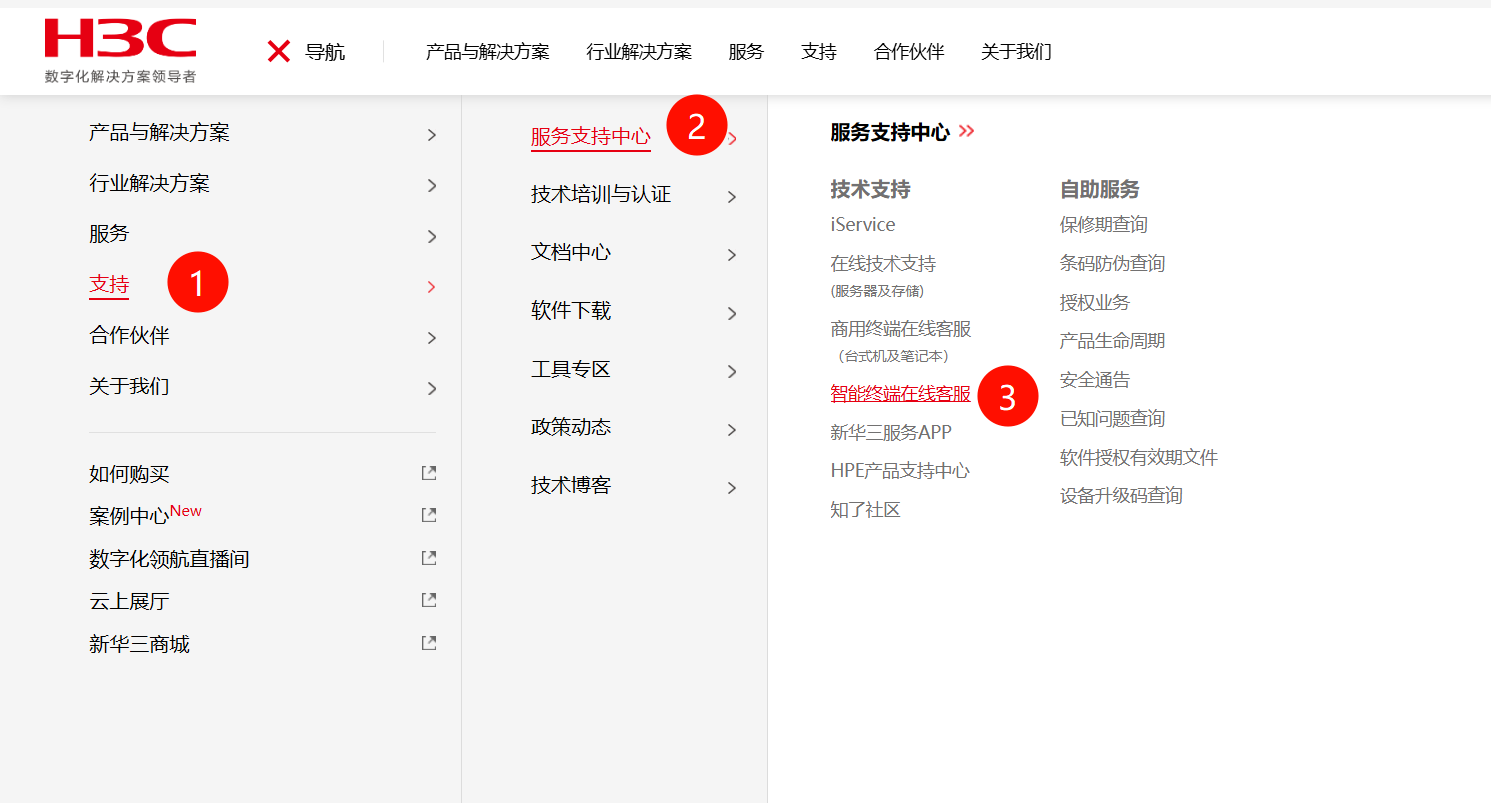Select 技术培训与认证 submenu item
Viewport: 1491px width, 803px height.
point(601,194)
